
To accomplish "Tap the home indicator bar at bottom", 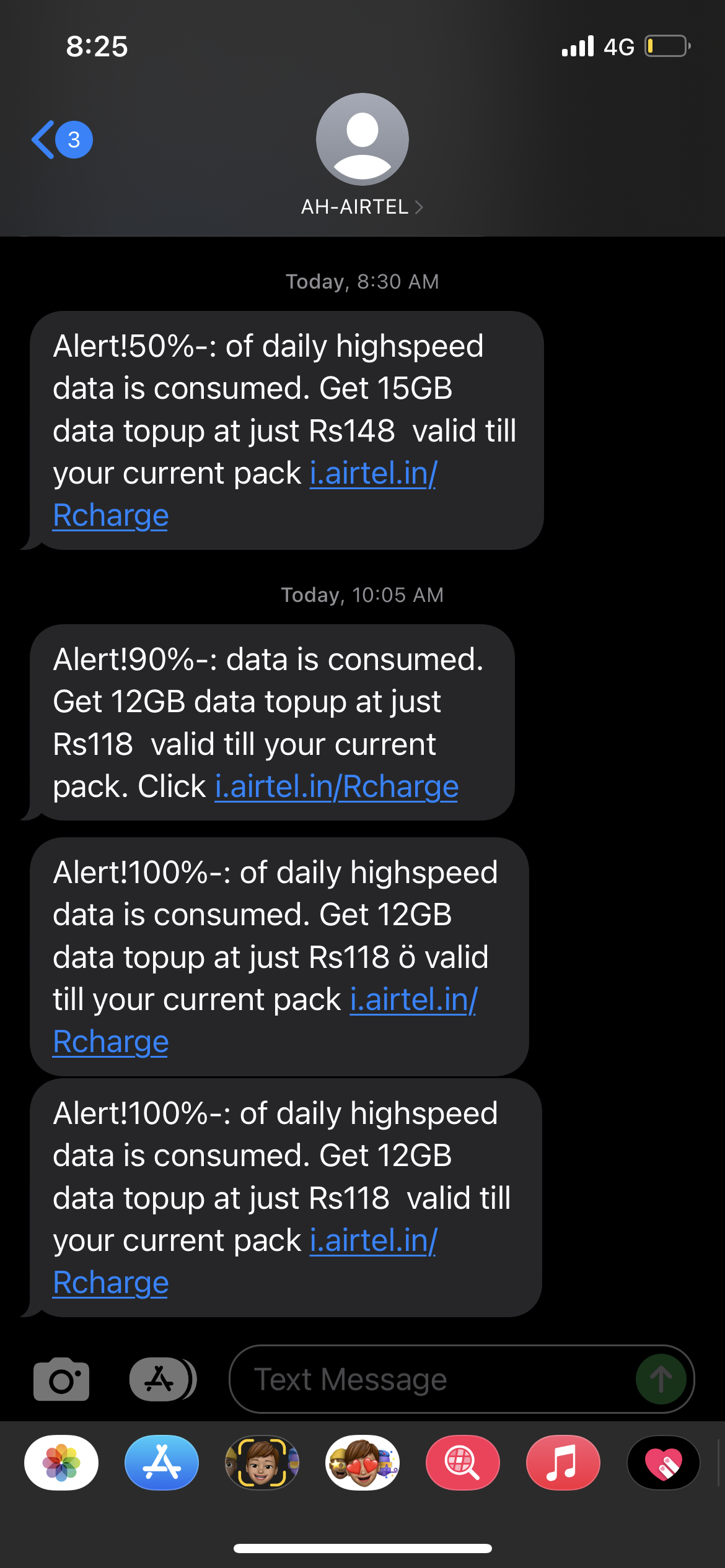I will (x=362, y=1548).
